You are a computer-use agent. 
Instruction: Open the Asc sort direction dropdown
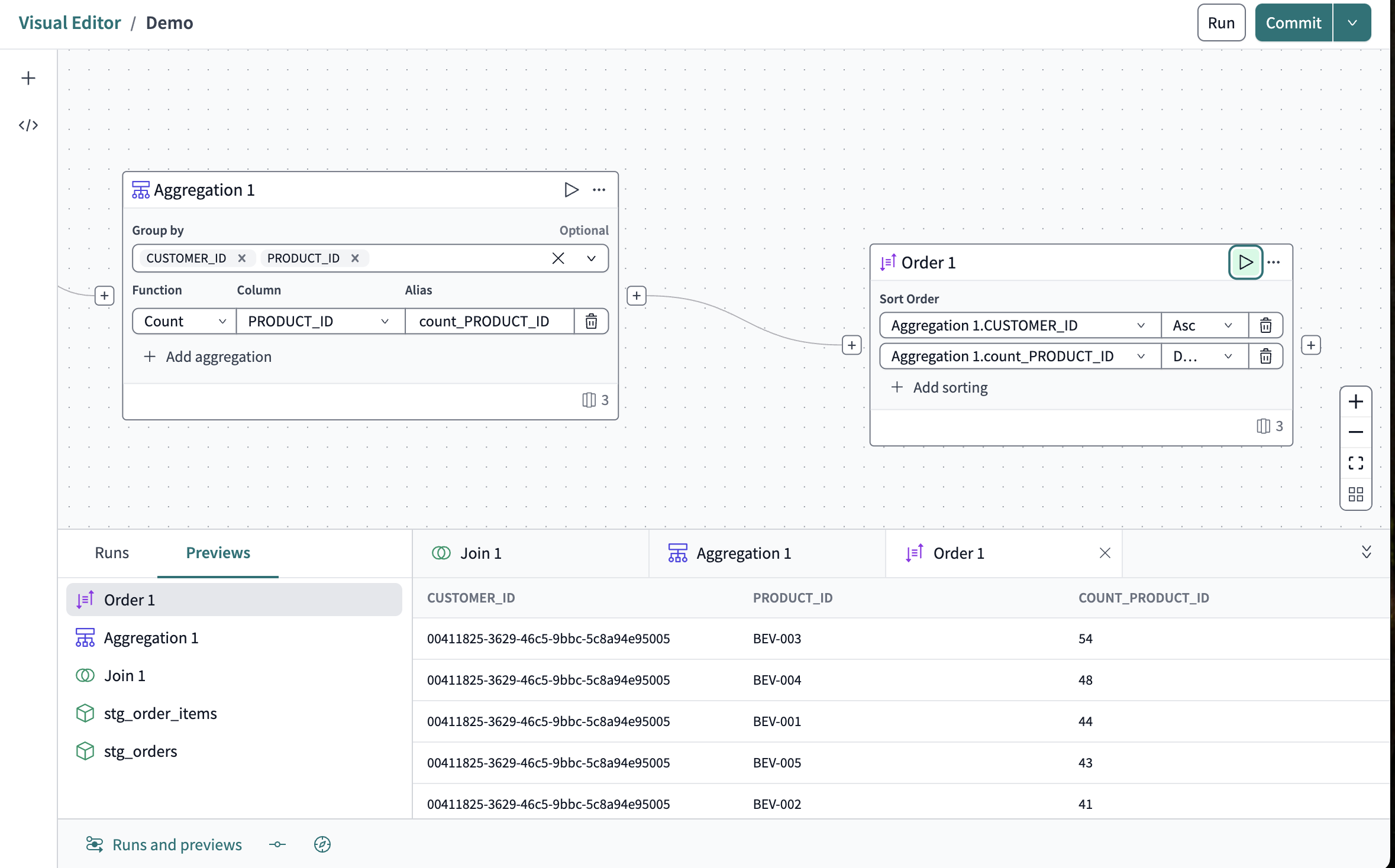click(1203, 325)
